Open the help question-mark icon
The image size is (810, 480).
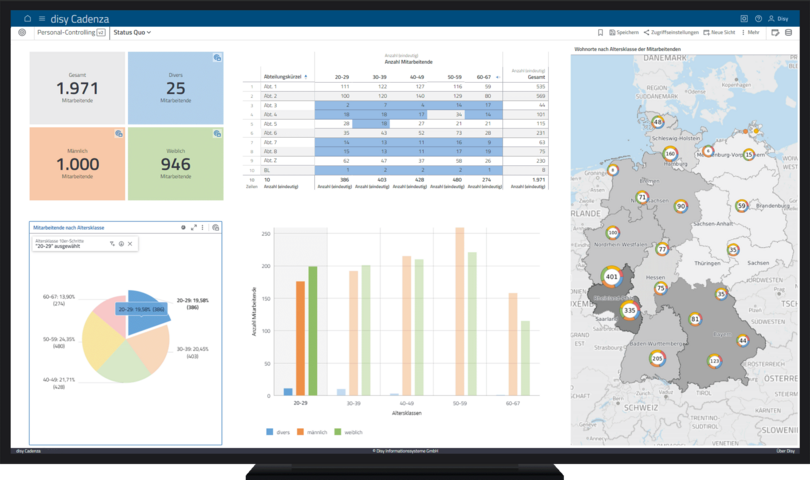point(758,19)
